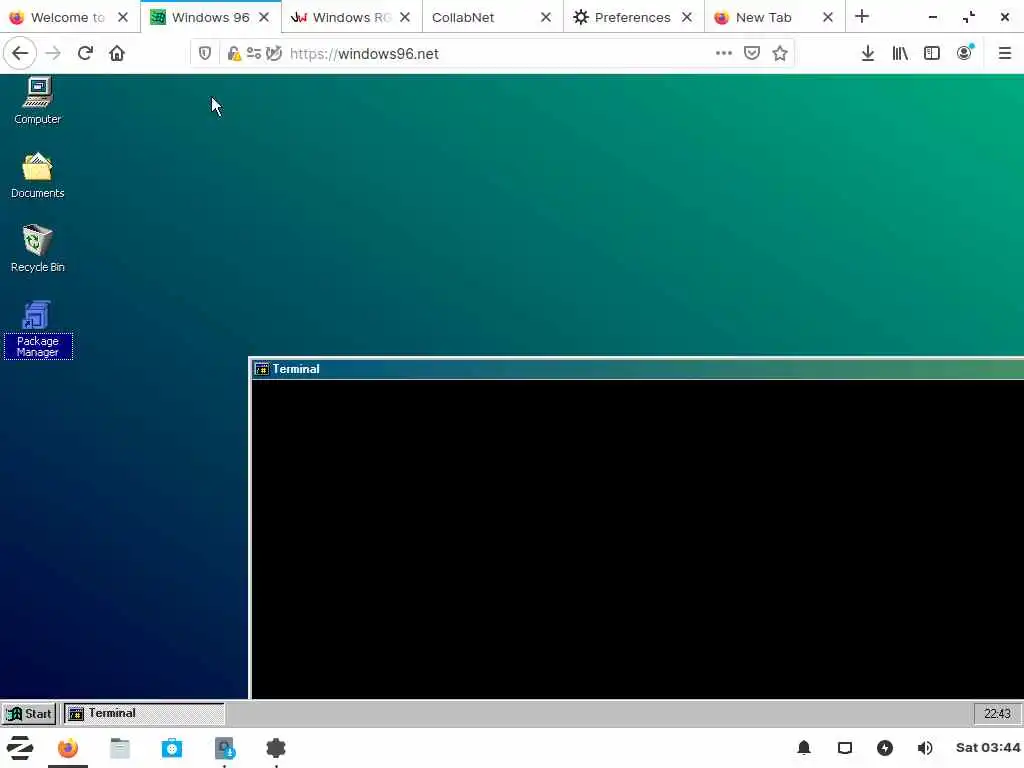Screen dimensions: 1024x768
Task: Focus the black Terminal console area
Action: coord(637,539)
